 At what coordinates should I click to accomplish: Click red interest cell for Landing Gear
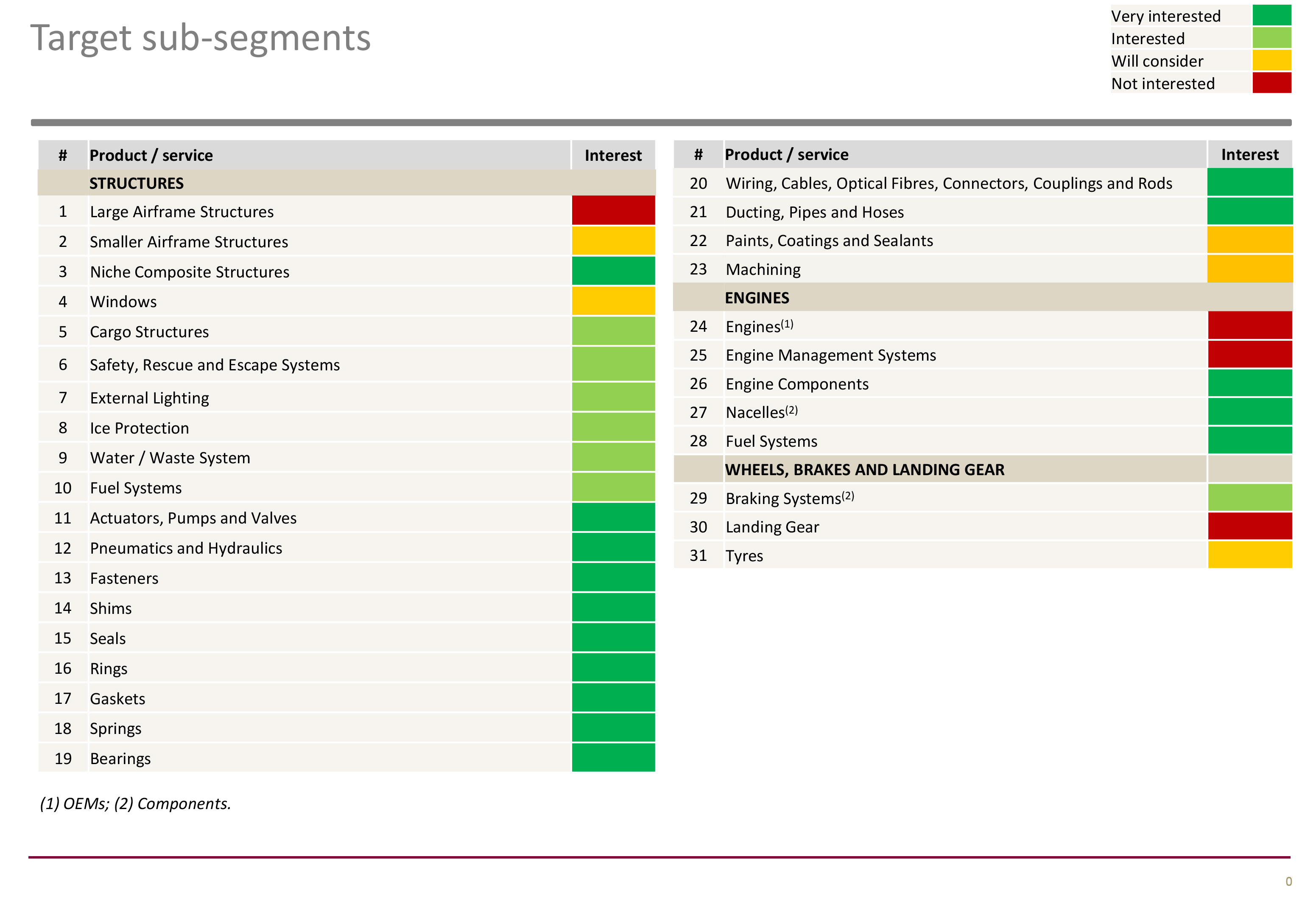(x=1250, y=527)
